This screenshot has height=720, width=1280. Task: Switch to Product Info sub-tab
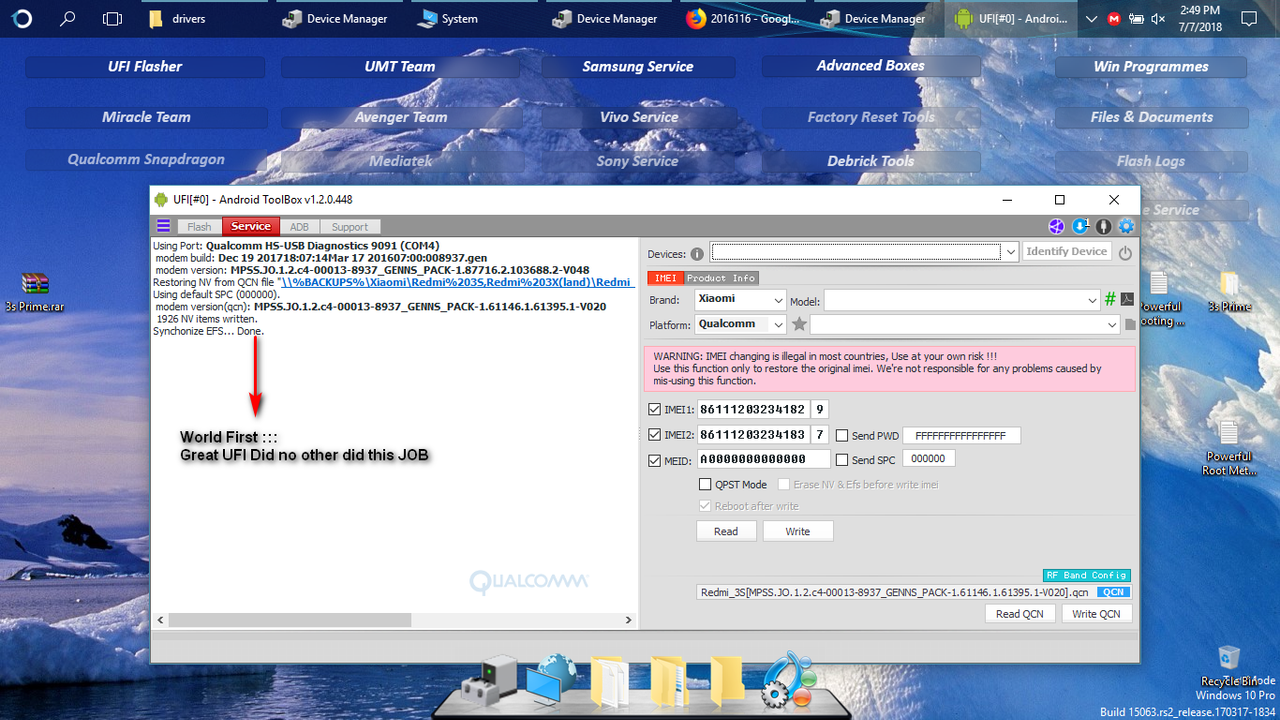tap(721, 277)
